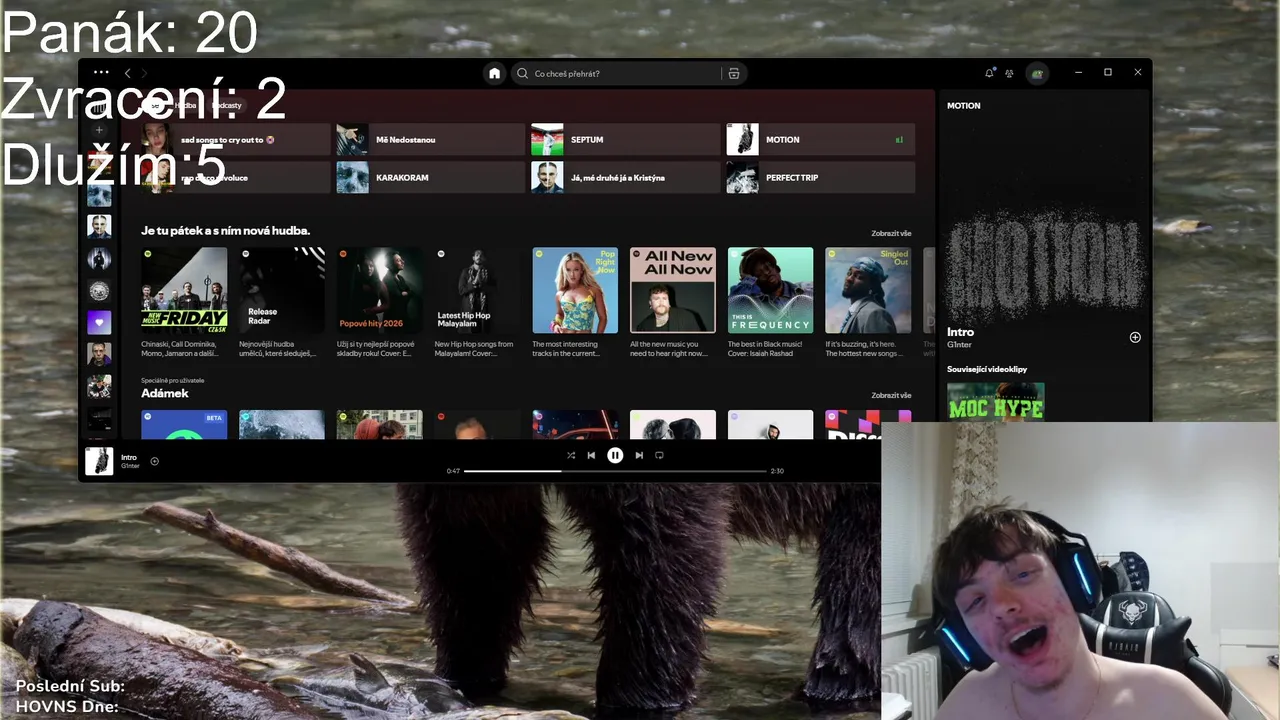Open the sidebar playlist under the heart icon

(x=99, y=354)
